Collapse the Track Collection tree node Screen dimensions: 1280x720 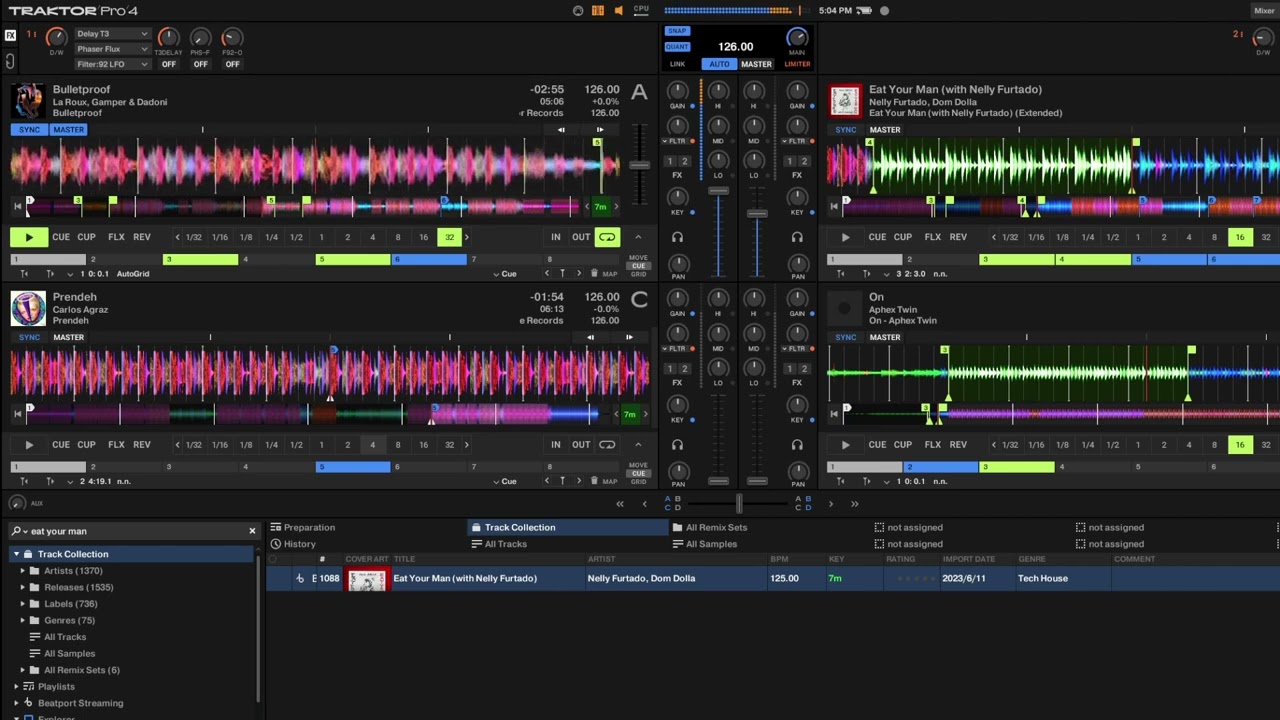(x=16, y=554)
